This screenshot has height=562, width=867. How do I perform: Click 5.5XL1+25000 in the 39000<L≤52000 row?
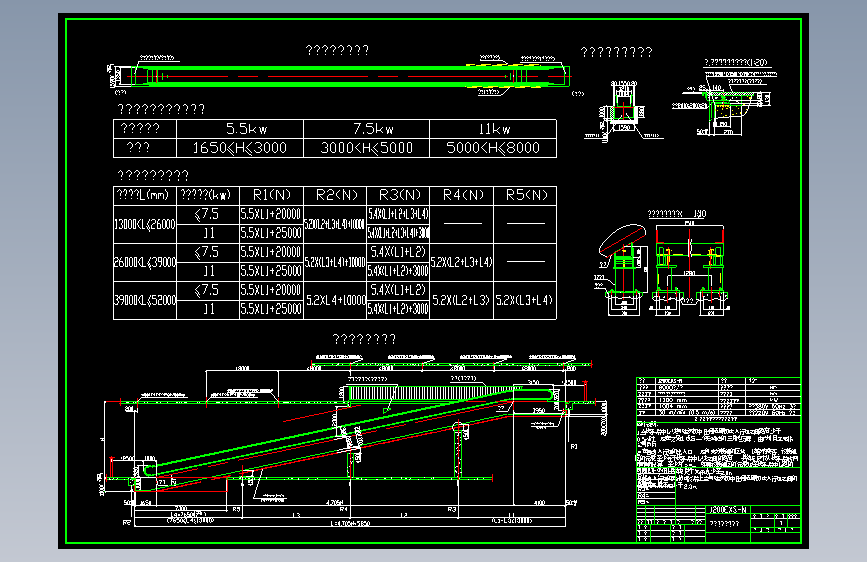click(x=271, y=309)
